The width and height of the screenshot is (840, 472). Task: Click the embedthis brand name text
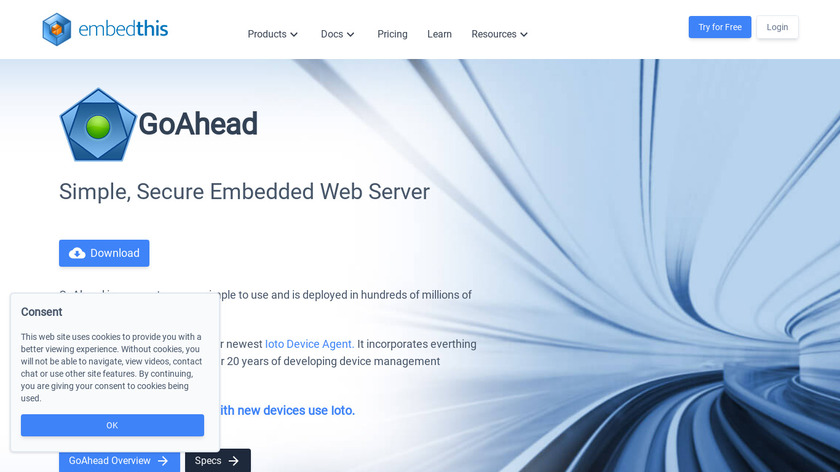(x=123, y=29)
